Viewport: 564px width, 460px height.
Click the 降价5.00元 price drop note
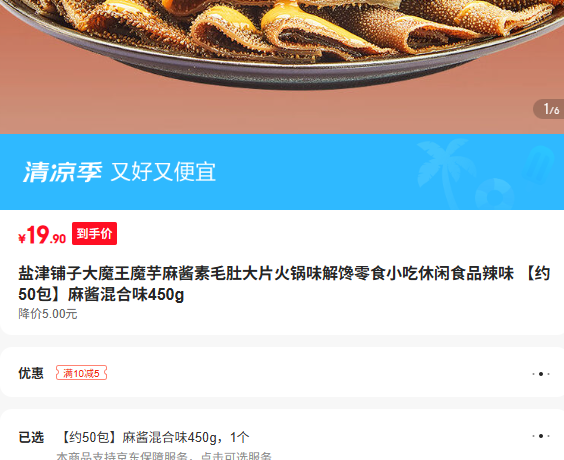(x=48, y=314)
